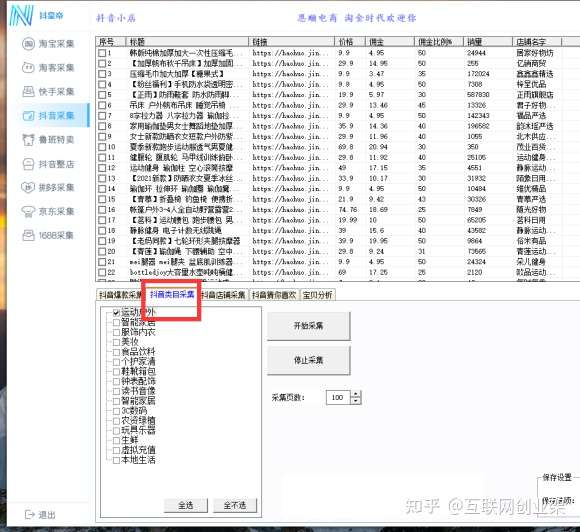
Task: Tick the checkbox for table row 16
Action: point(102,210)
